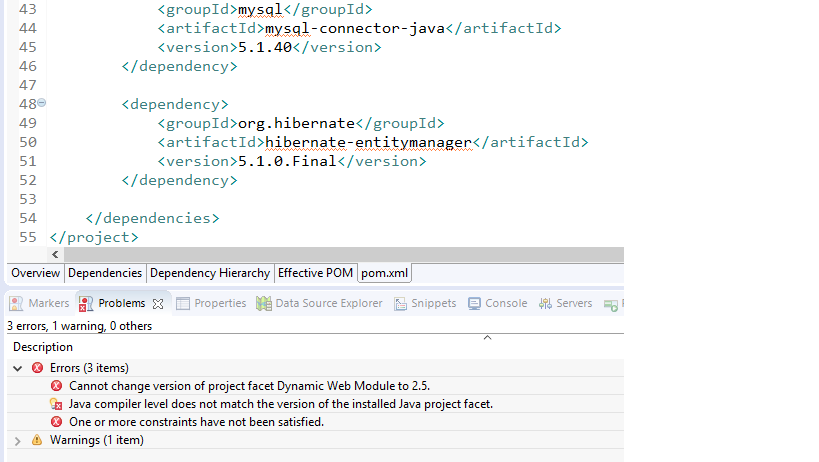
Task: Click the Problems view icon
Action: tap(86, 303)
